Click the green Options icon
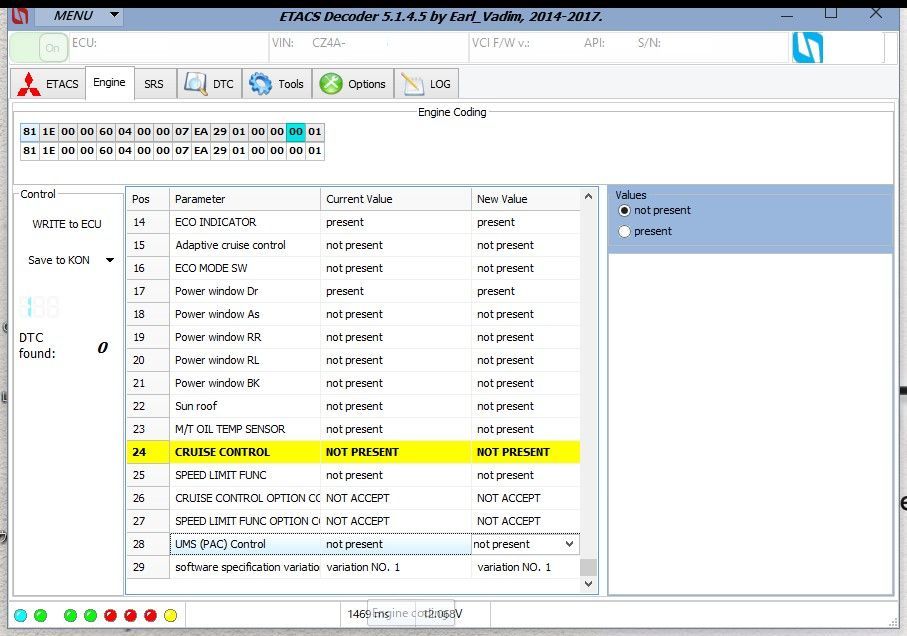 click(331, 84)
